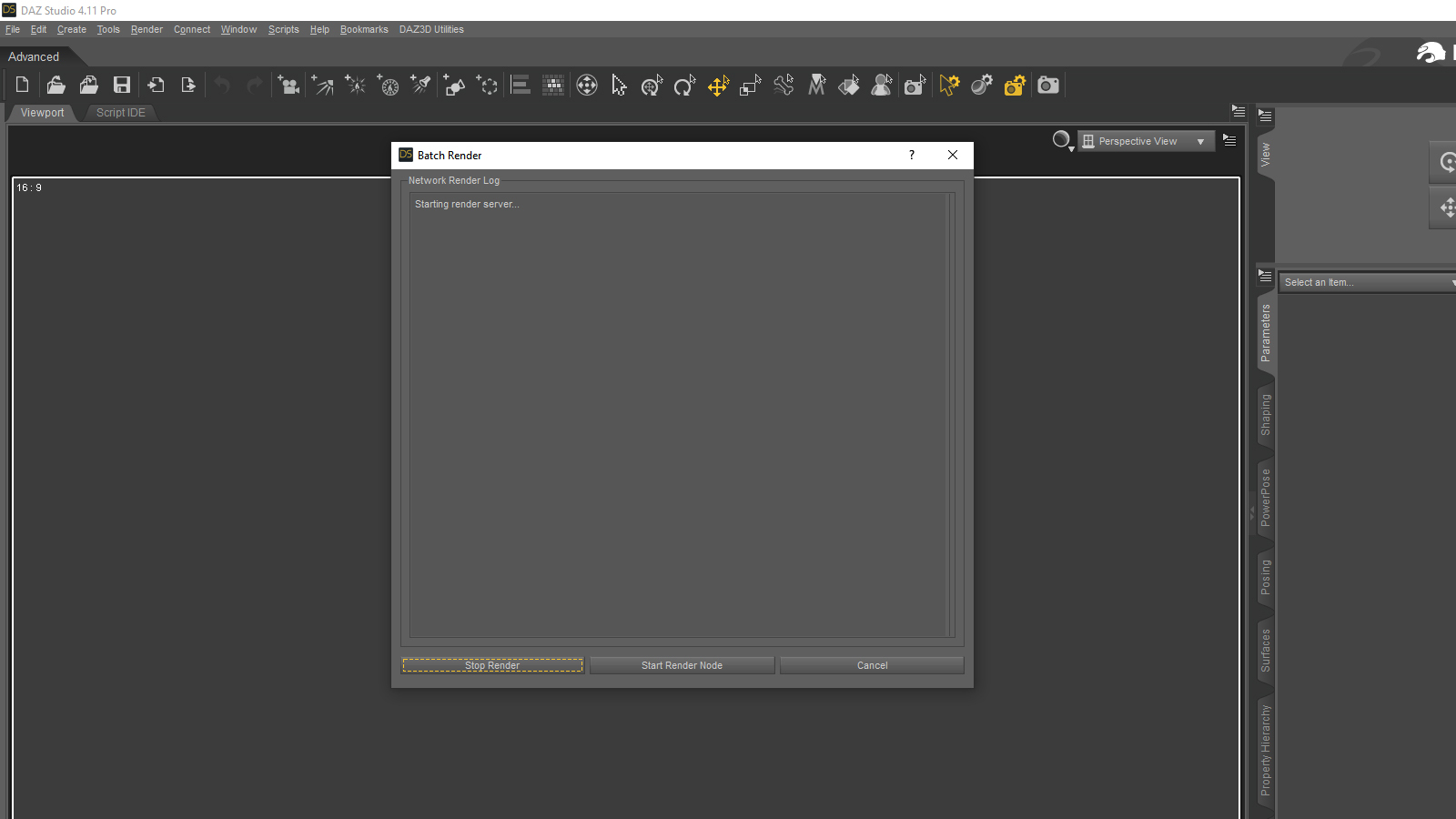Click the Align tool icon
Screen dimensions: 1456x819
coord(521,86)
